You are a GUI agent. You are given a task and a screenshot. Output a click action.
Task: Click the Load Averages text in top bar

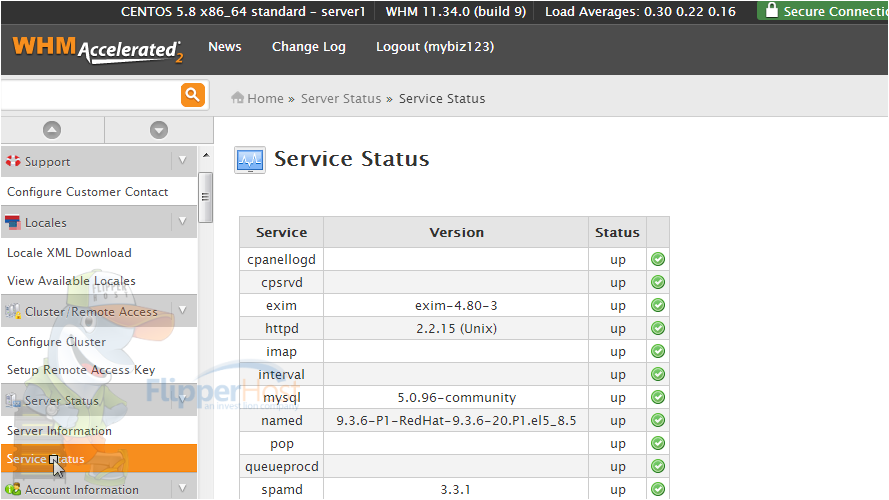pos(640,11)
